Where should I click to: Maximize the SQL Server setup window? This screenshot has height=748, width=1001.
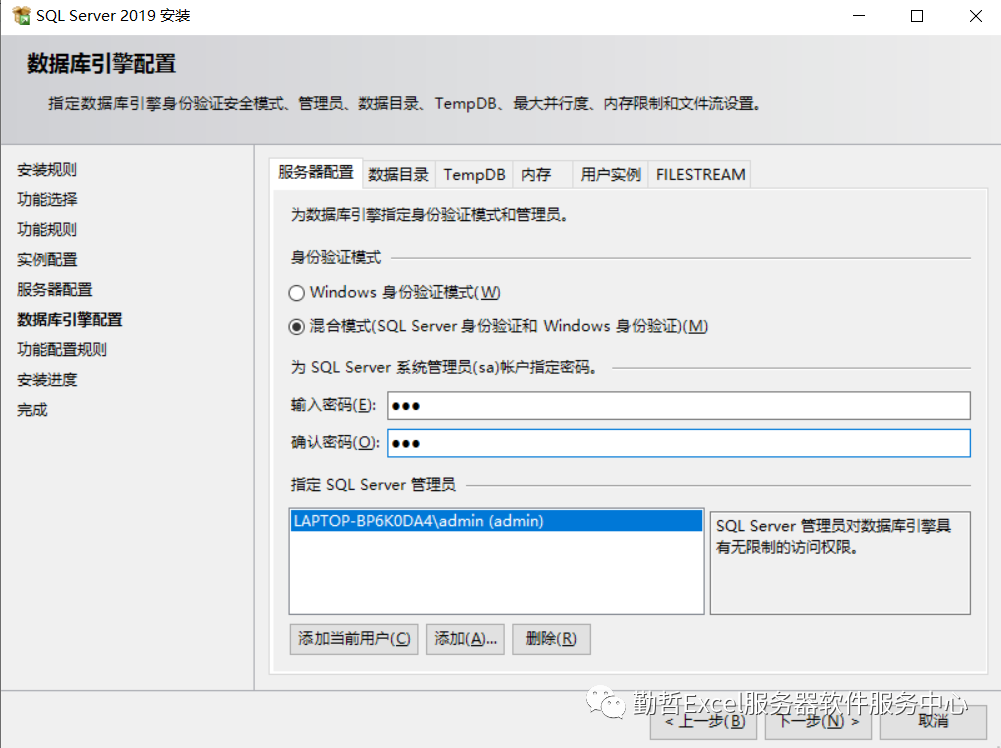point(917,16)
